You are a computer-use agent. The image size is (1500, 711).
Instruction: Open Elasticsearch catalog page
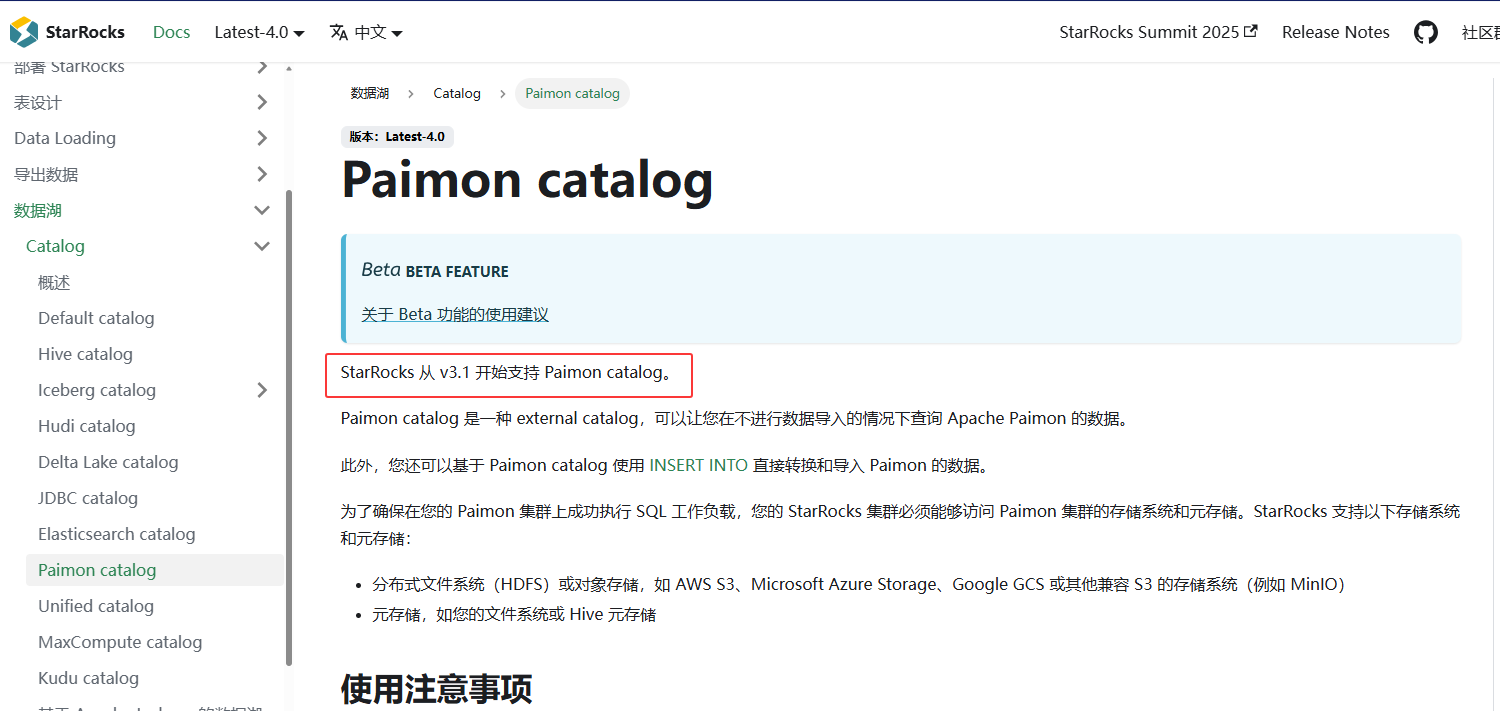click(x=117, y=534)
